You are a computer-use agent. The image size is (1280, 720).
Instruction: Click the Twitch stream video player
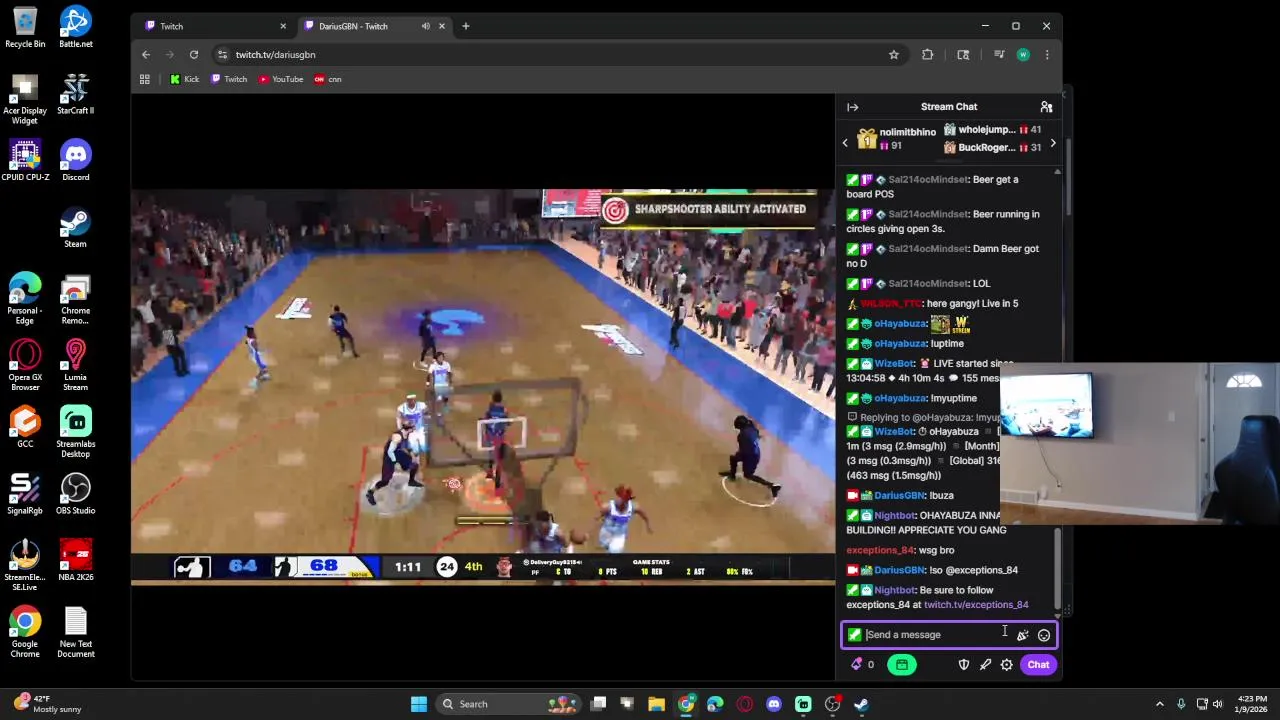[x=483, y=385]
